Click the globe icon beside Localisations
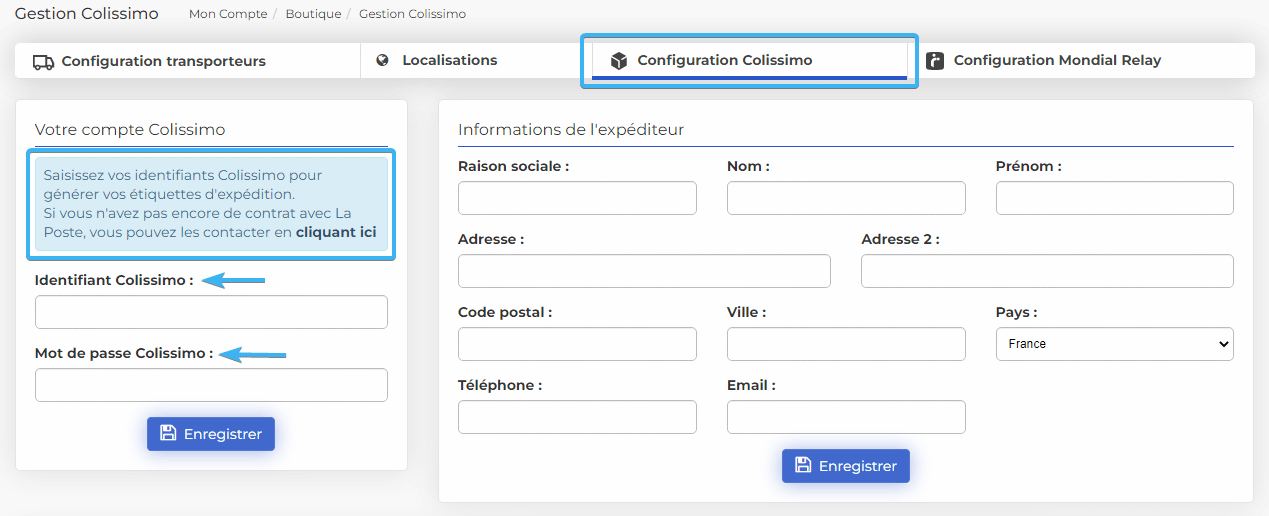Viewport: 1269px width, 516px height. point(382,61)
